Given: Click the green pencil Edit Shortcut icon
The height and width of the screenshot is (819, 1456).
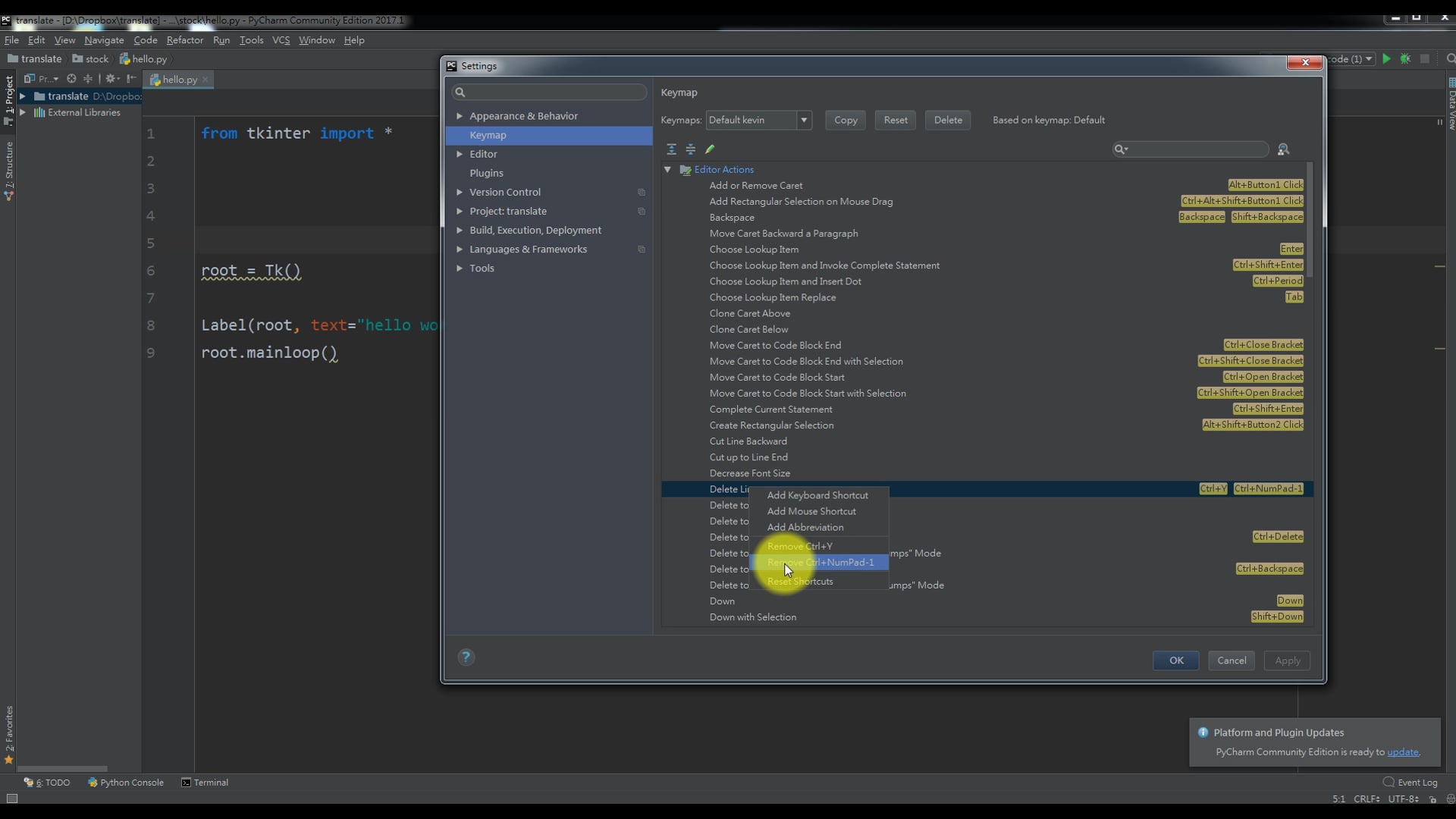Looking at the screenshot, I should pyautogui.click(x=710, y=149).
